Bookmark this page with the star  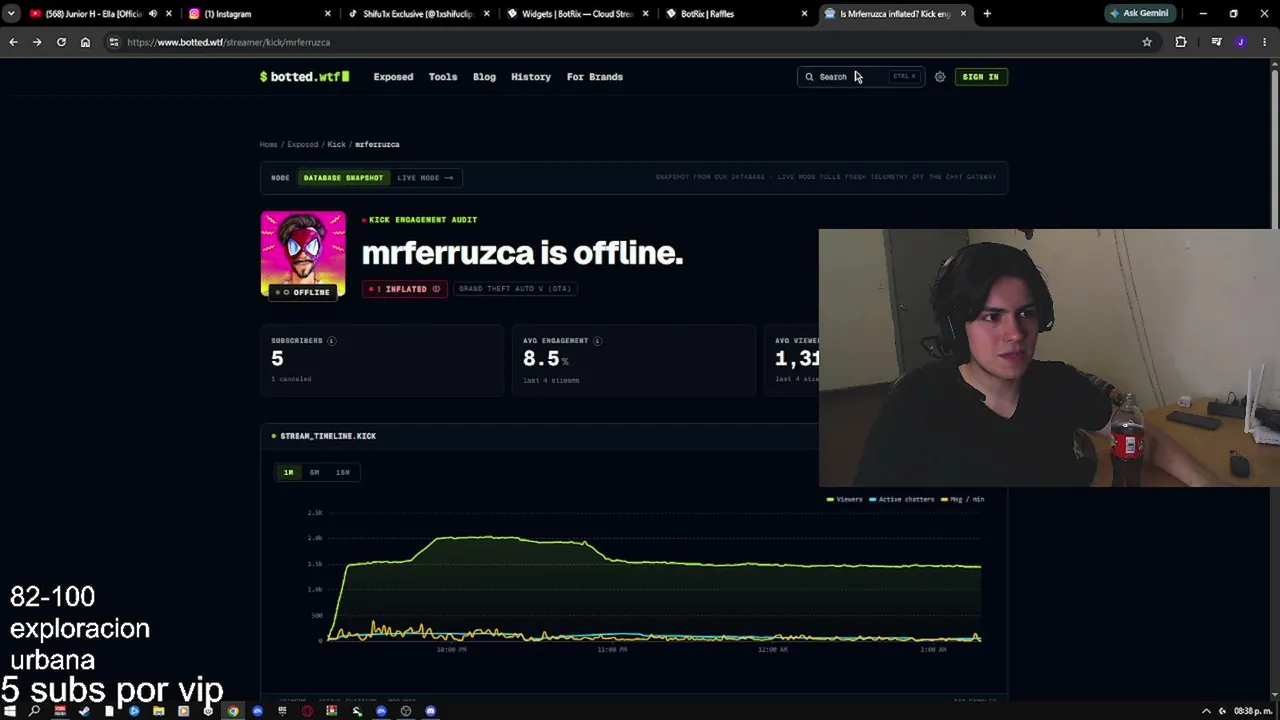[x=1147, y=42]
